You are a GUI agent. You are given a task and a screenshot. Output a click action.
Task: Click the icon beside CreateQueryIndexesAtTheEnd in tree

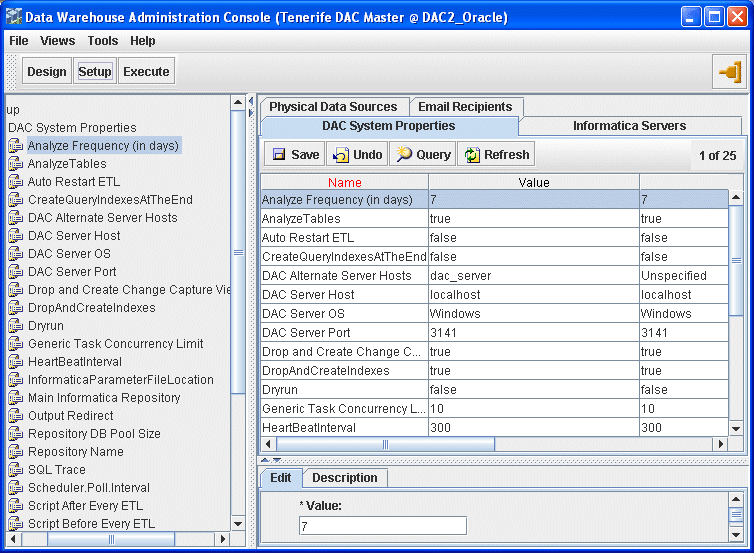pyautogui.click(x=15, y=200)
